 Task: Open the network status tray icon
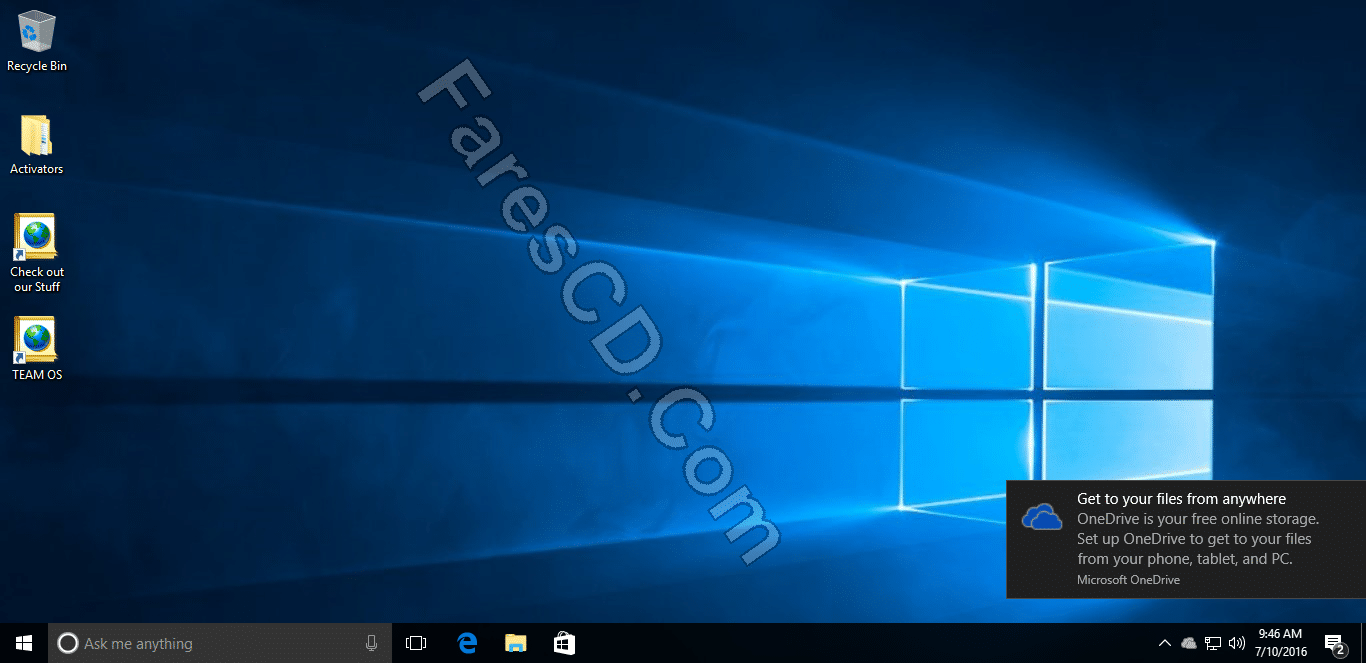tap(1213, 643)
